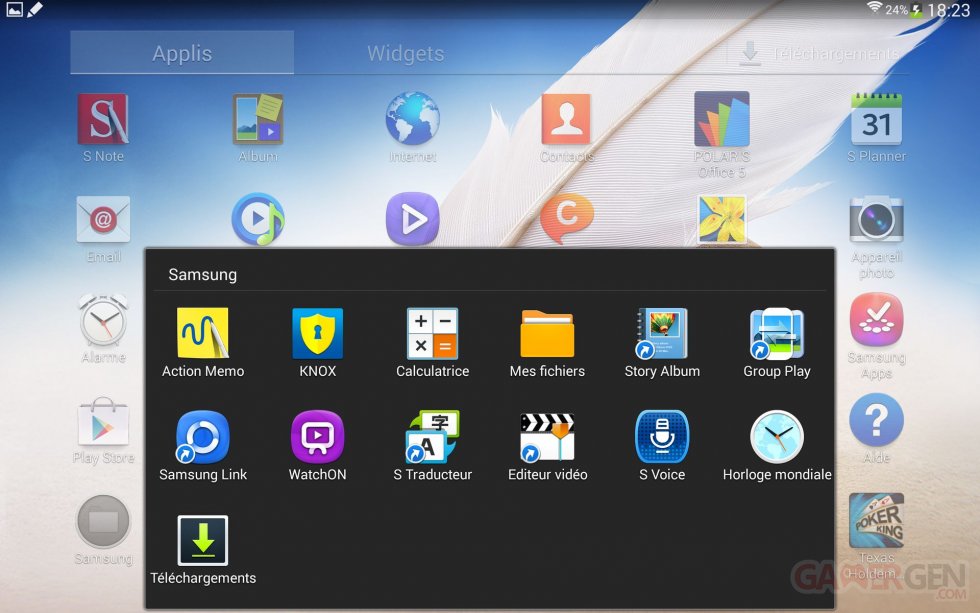980x613 pixels.
Task: Launch Story Album
Action: pos(661,335)
